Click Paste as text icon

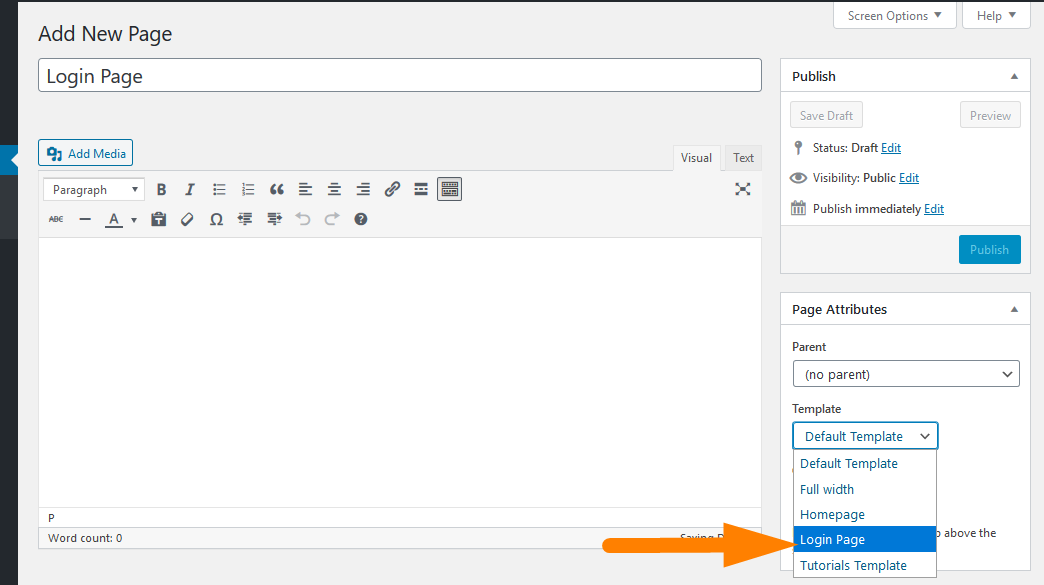coord(158,219)
